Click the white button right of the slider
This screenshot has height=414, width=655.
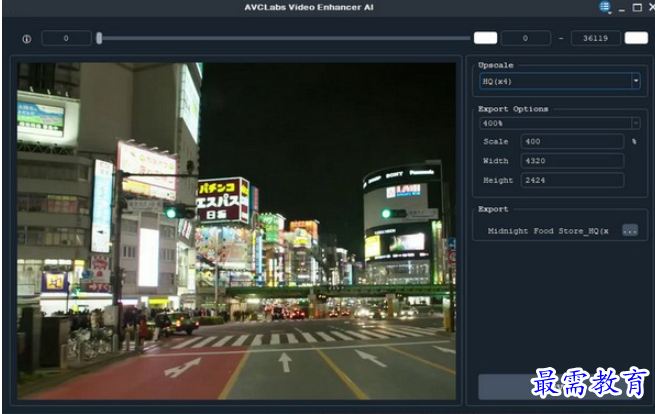pyautogui.click(x=485, y=38)
